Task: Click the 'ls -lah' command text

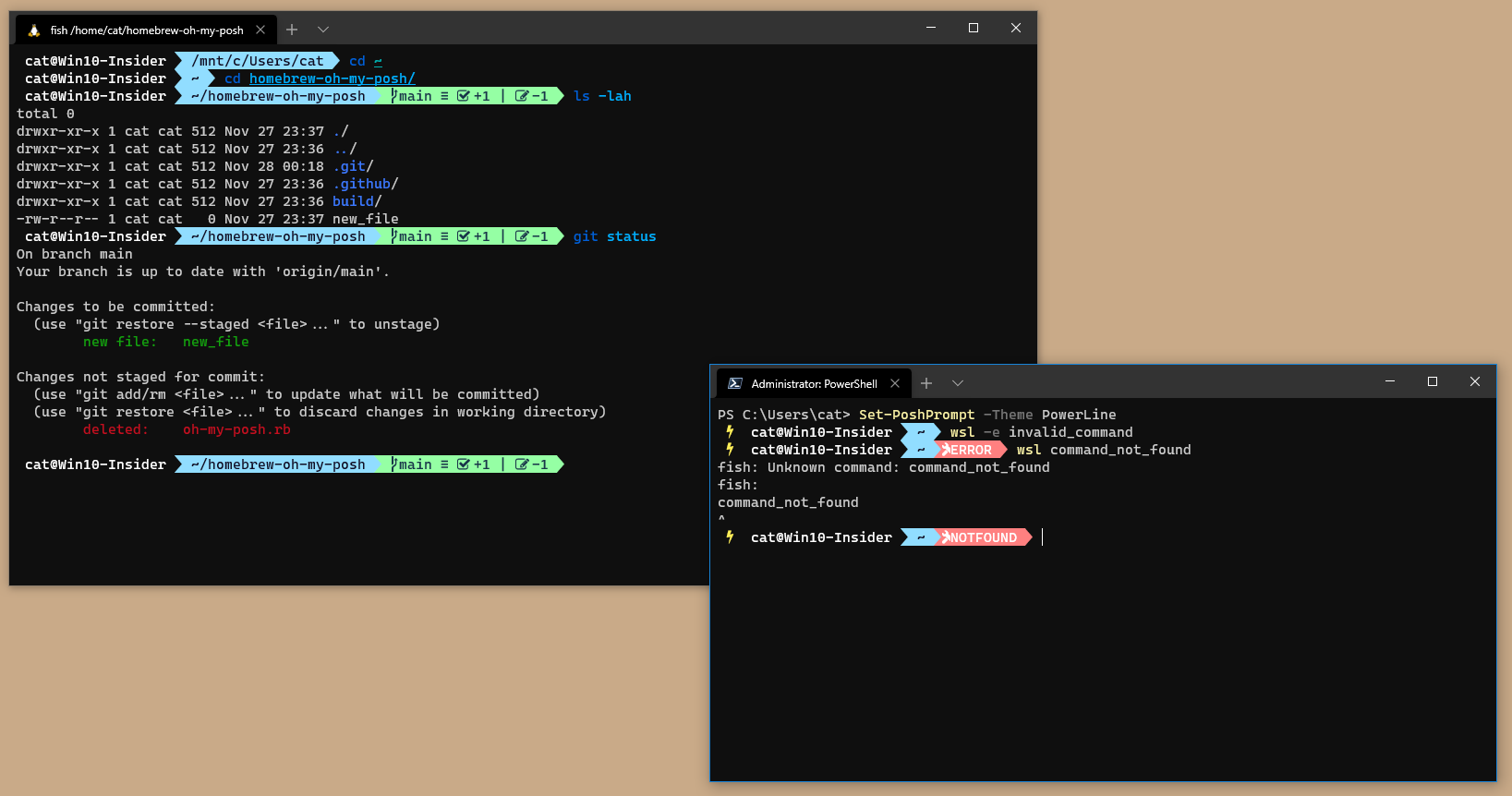Action: click(602, 96)
